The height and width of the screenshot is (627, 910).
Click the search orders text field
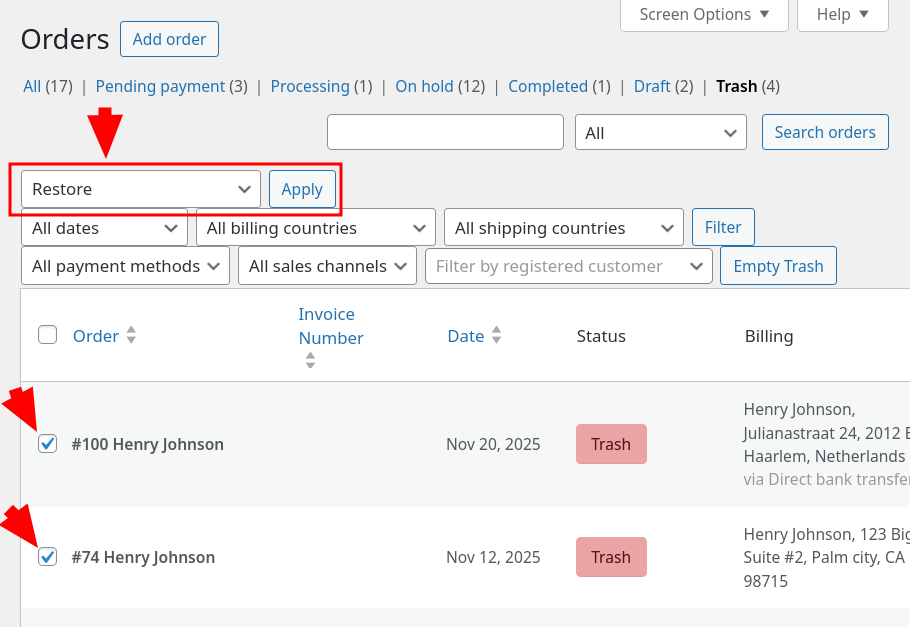pos(445,132)
